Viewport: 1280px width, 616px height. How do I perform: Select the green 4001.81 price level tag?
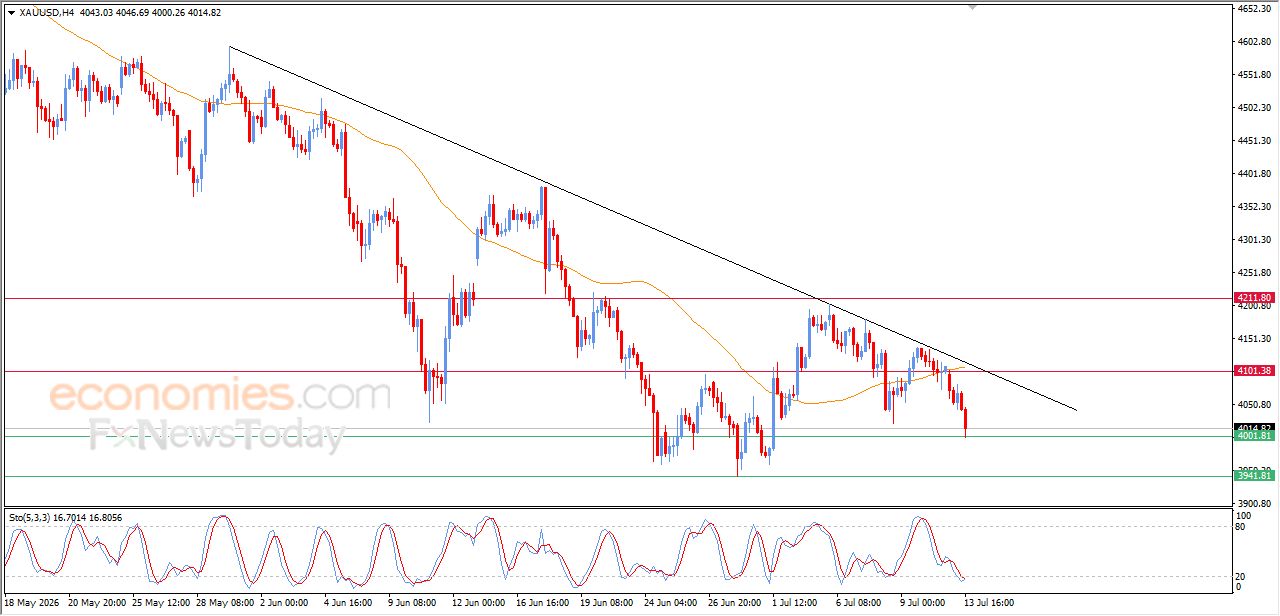coord(1254,436)
